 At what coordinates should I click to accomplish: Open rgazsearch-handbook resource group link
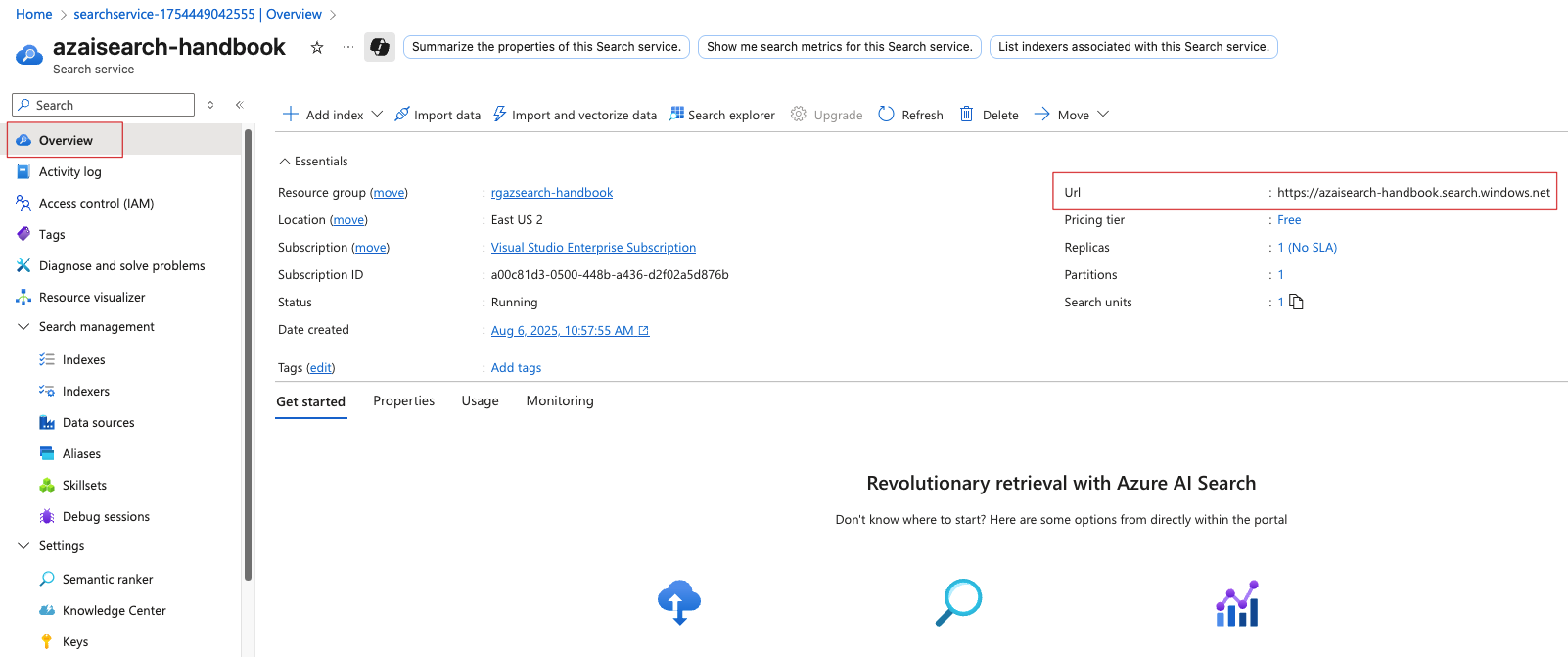point(552,193)
